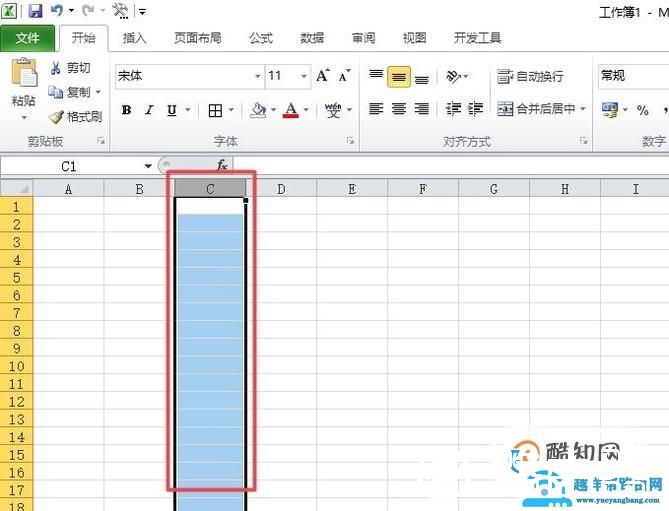Image resolution: width=669 pixels, height=511 pixels.
Task: Click the Wrap Text (自动换行) button
Action: pyautogui.click(x=530, y=76)
